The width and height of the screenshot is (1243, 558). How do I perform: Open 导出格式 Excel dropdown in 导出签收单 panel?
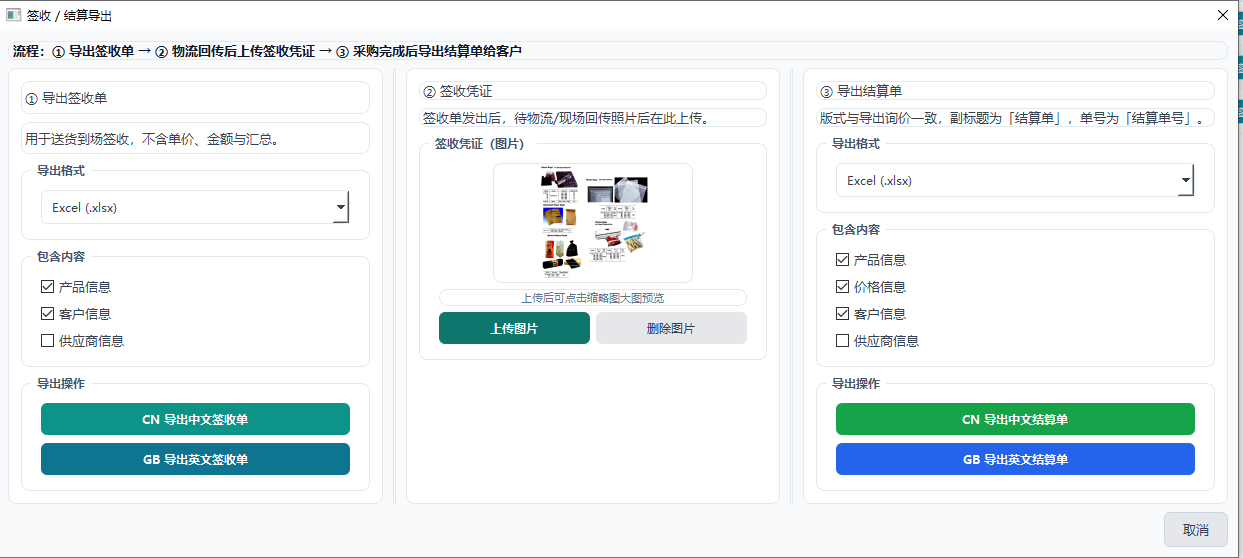195,208
